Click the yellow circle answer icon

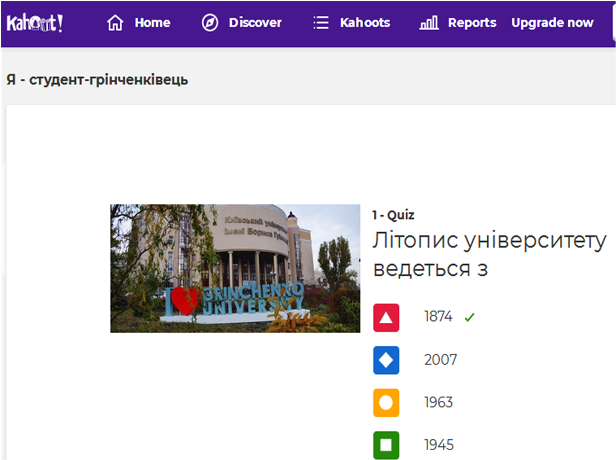click(x=386, y=403)
